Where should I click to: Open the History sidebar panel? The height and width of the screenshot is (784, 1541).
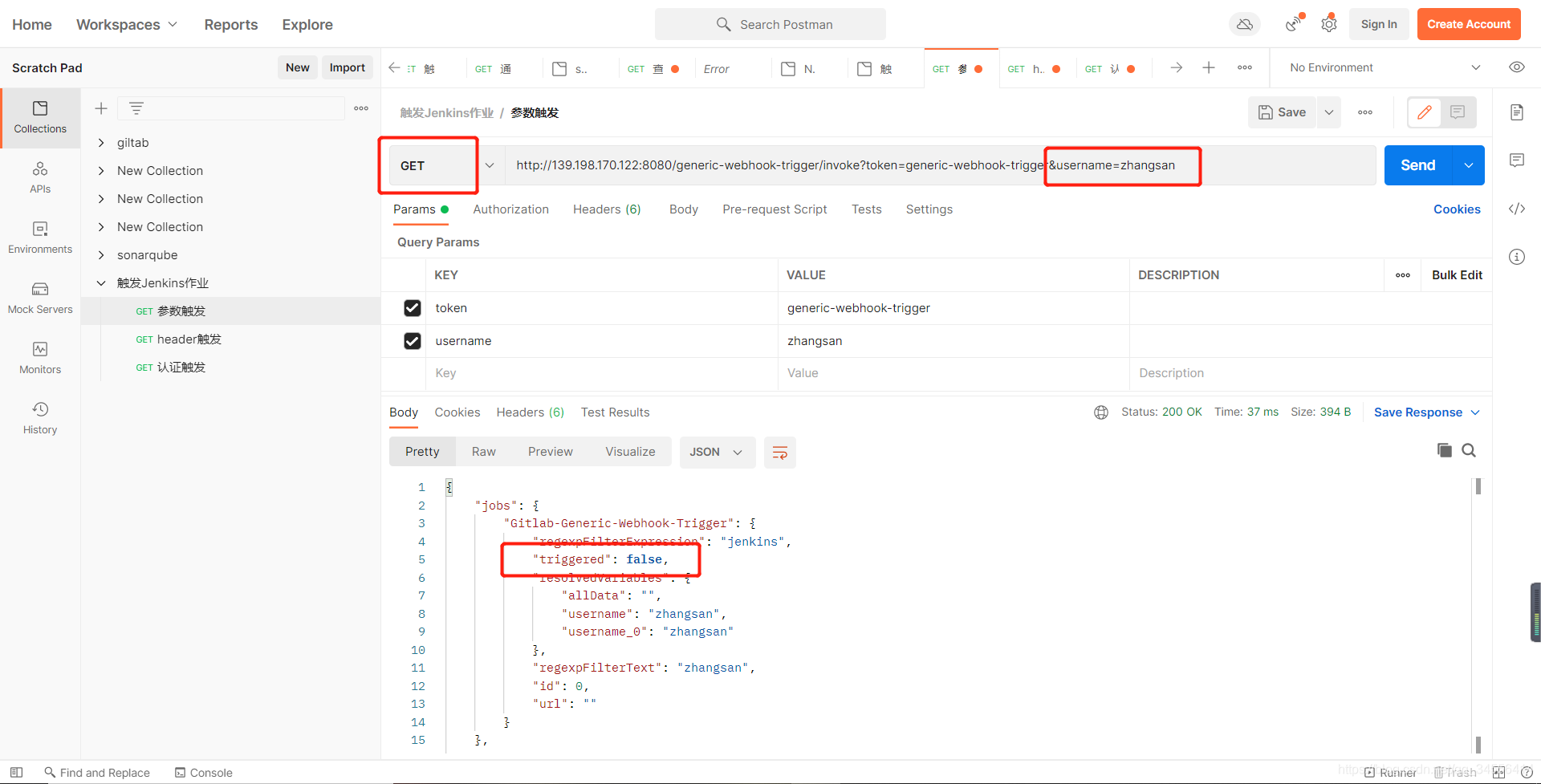click(x=40, y=418)
